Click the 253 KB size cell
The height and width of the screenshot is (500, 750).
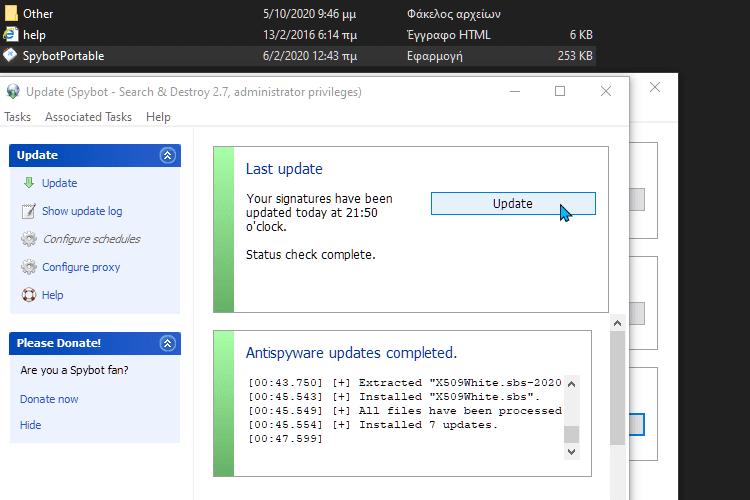point(575,56)
